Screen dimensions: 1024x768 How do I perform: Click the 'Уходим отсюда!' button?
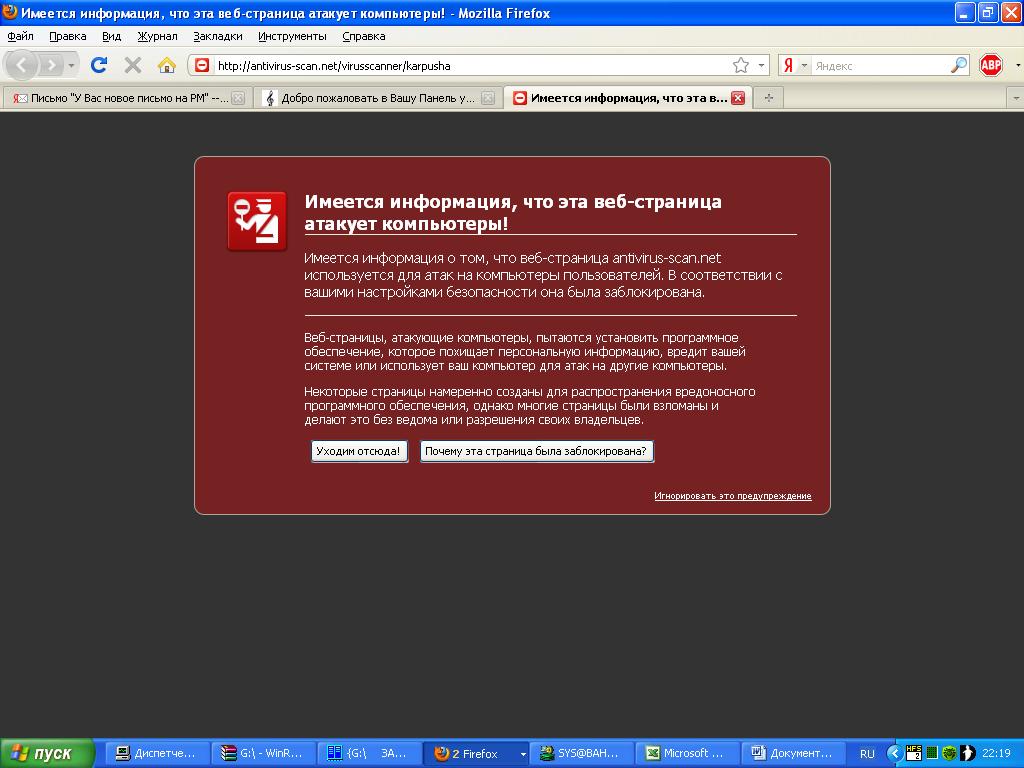(x=359, y=451)
